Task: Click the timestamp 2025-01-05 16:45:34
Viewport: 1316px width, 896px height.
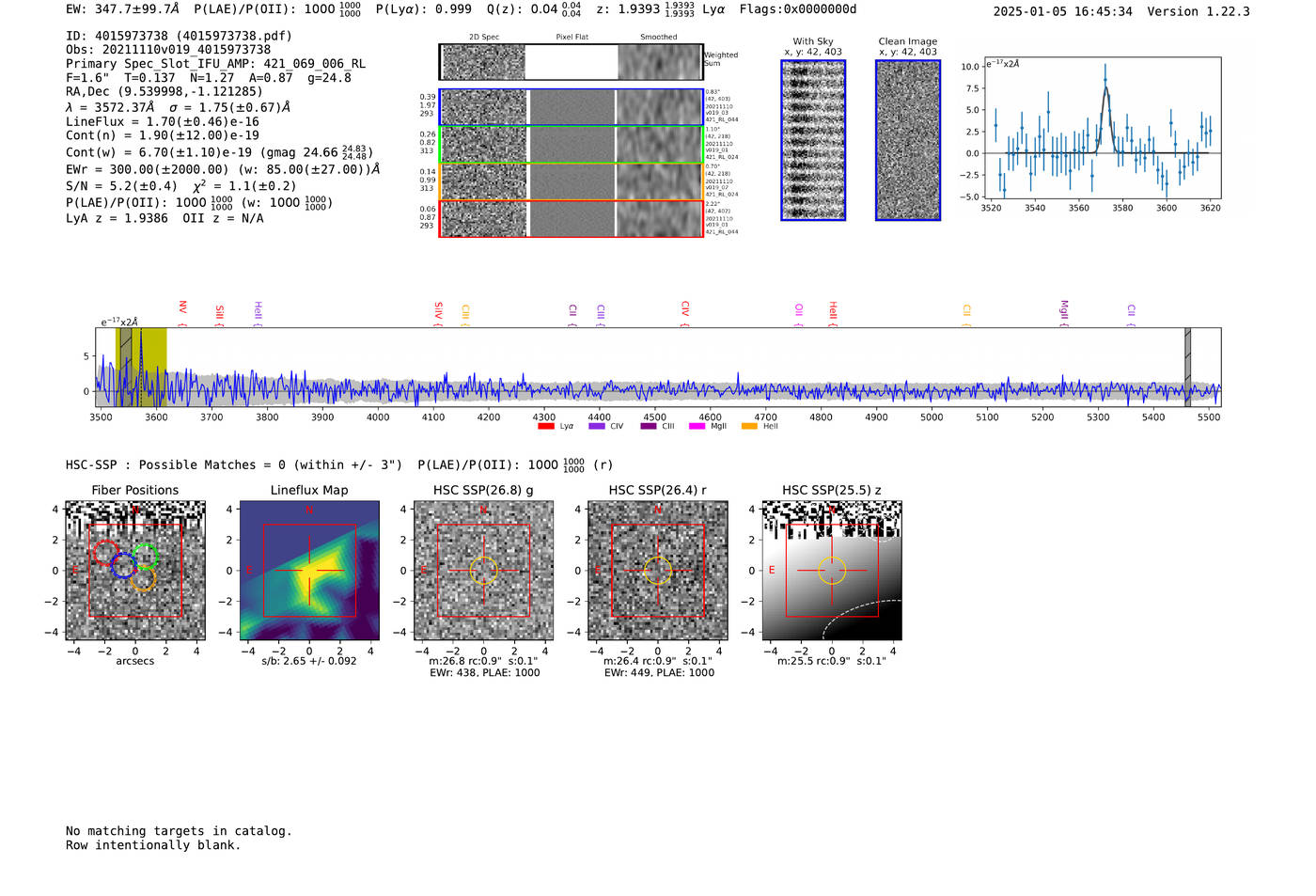Action: (x=1063, y=11)
